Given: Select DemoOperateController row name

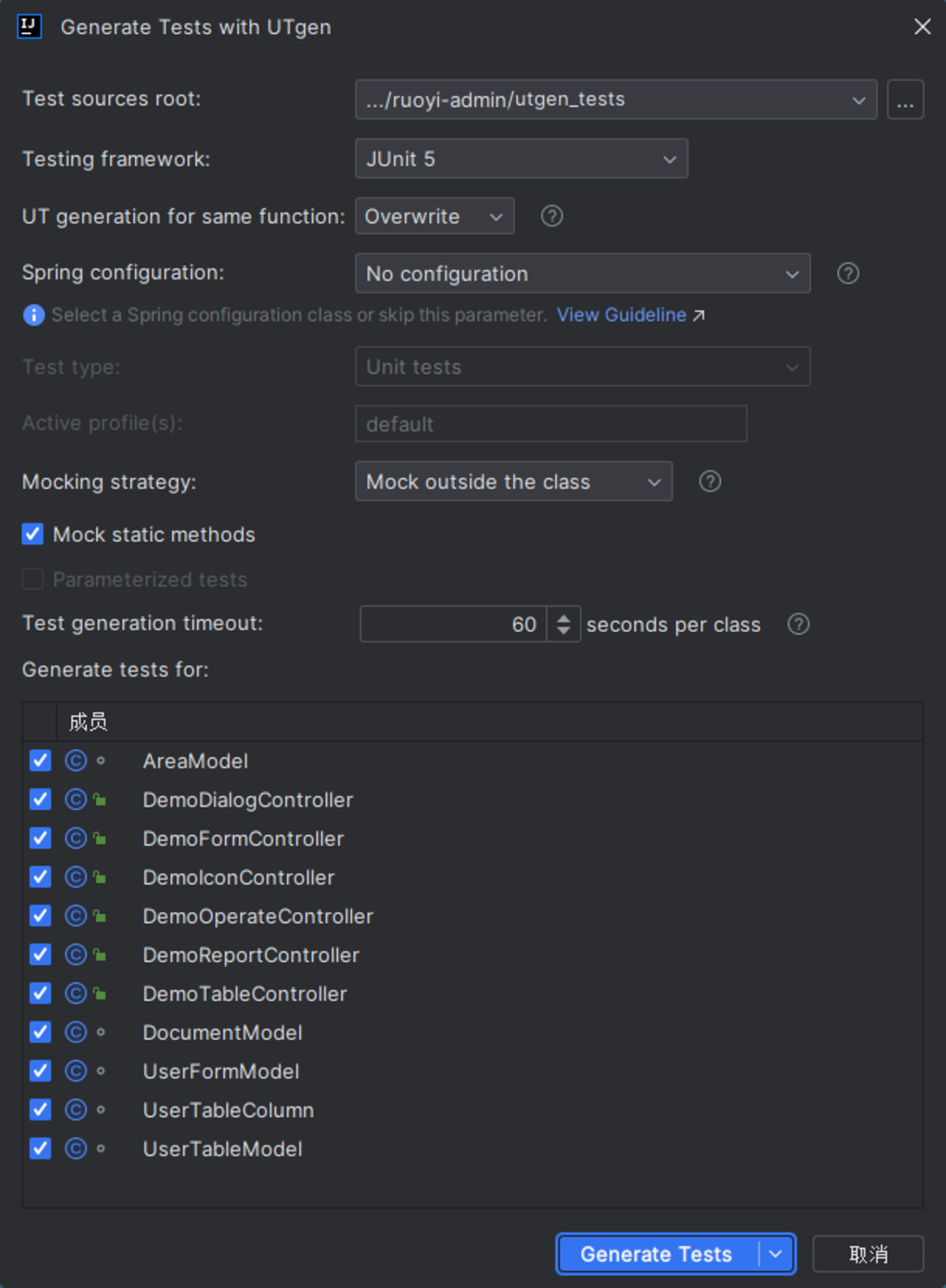Looking at the screenshot, I should (x=258, y=916).
